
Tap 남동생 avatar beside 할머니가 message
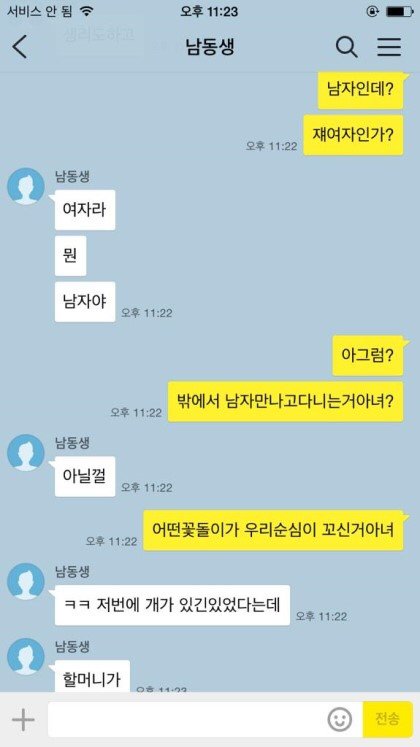click(26, 656)
